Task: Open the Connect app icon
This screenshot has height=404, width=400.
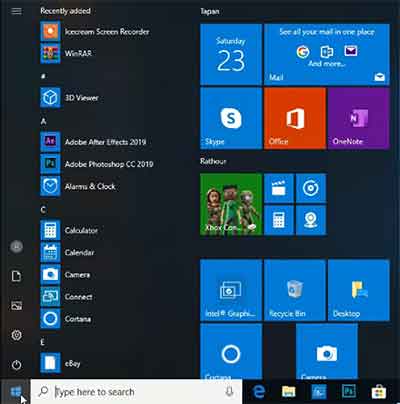Action: click(x=50, y=296)
